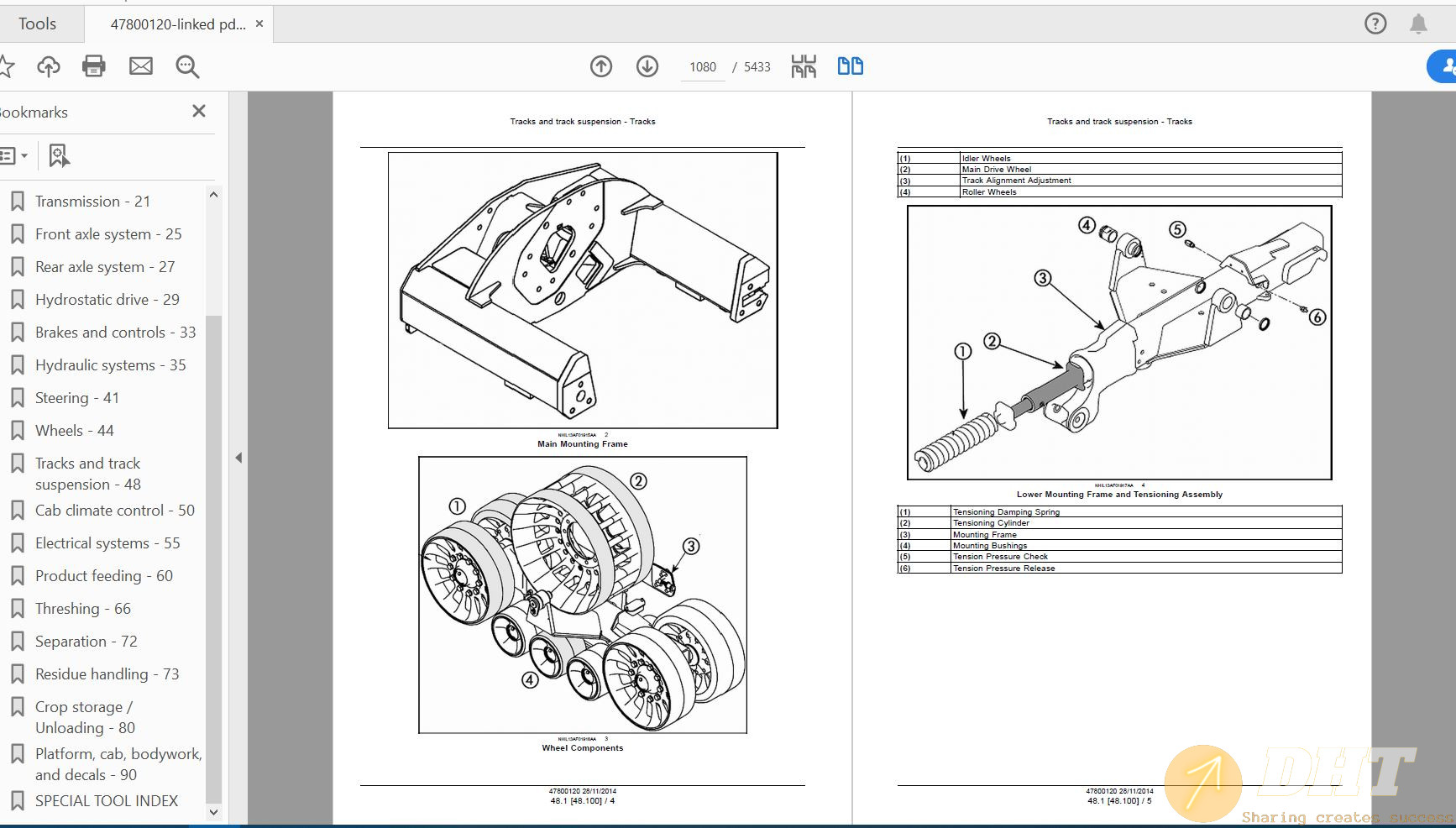Click table cell Idler Wheels
This screenshot has width=1456, height=828.
point(1150,158)
